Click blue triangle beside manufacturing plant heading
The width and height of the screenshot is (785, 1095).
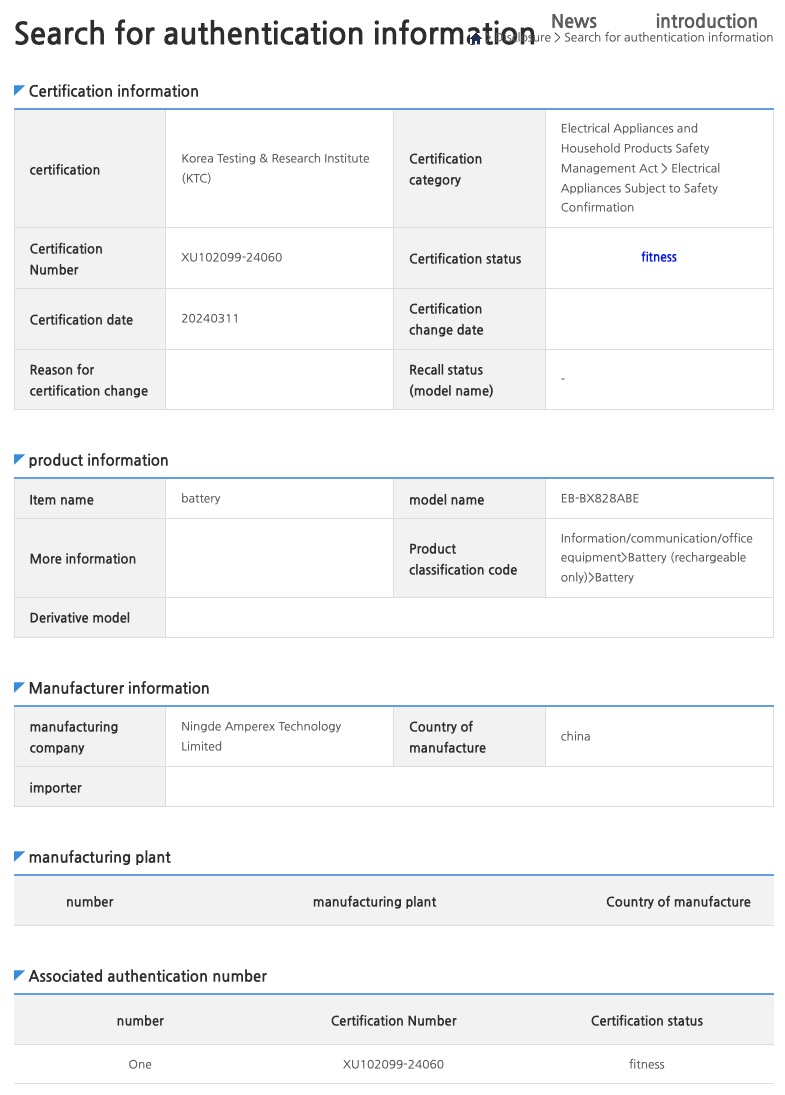pyautogui.click(x=19, y=857)
